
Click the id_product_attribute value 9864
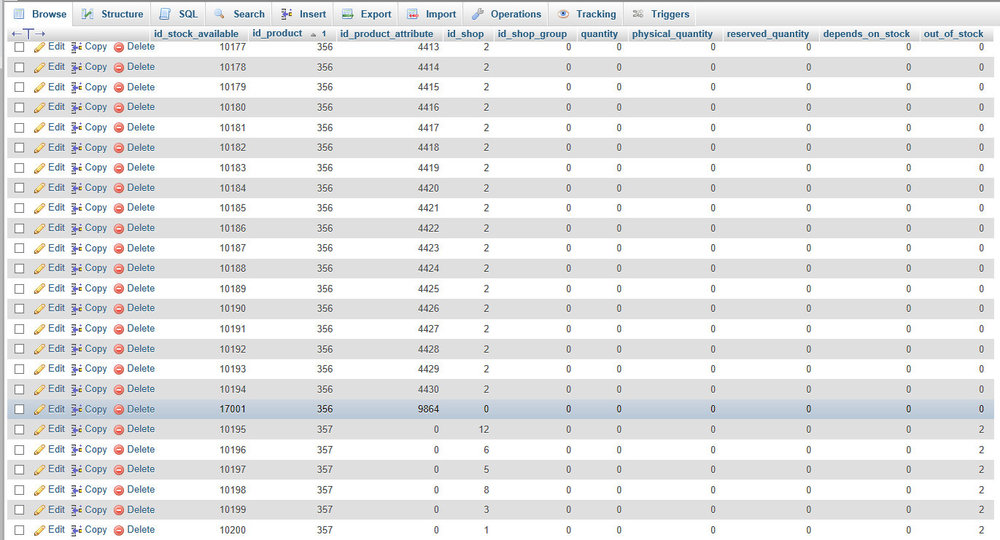[429, 409]
